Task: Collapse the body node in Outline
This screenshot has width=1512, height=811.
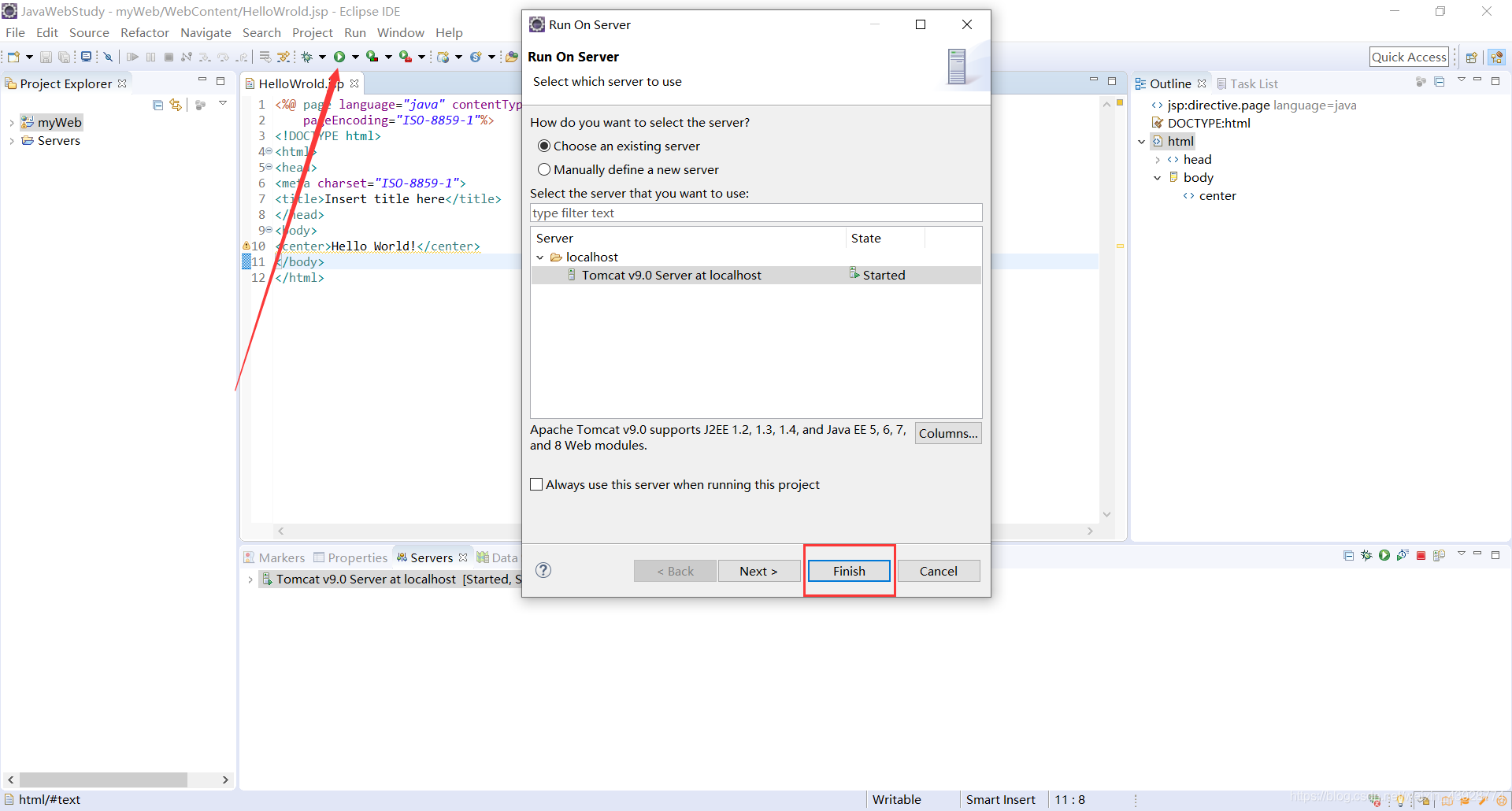Action: [x=1157, y=178]
